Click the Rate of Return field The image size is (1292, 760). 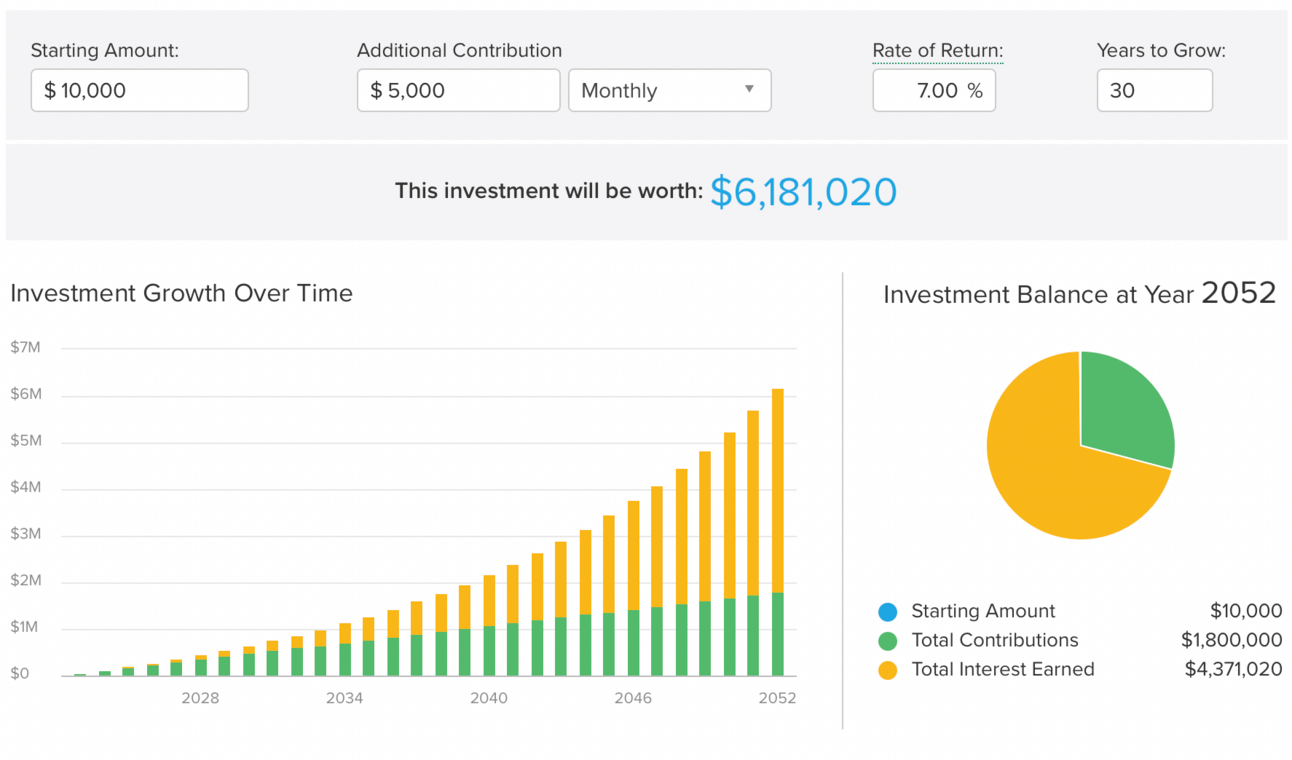point(933,91)
